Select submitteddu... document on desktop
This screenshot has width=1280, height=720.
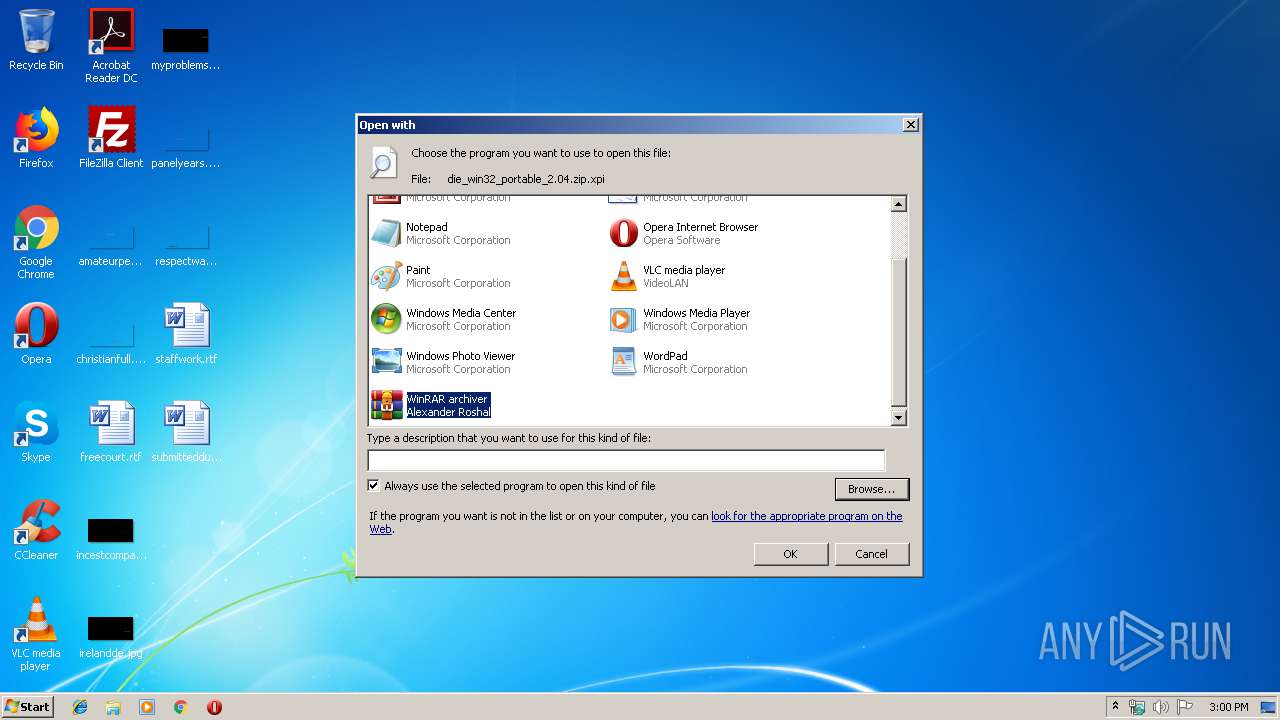[186, 432]
